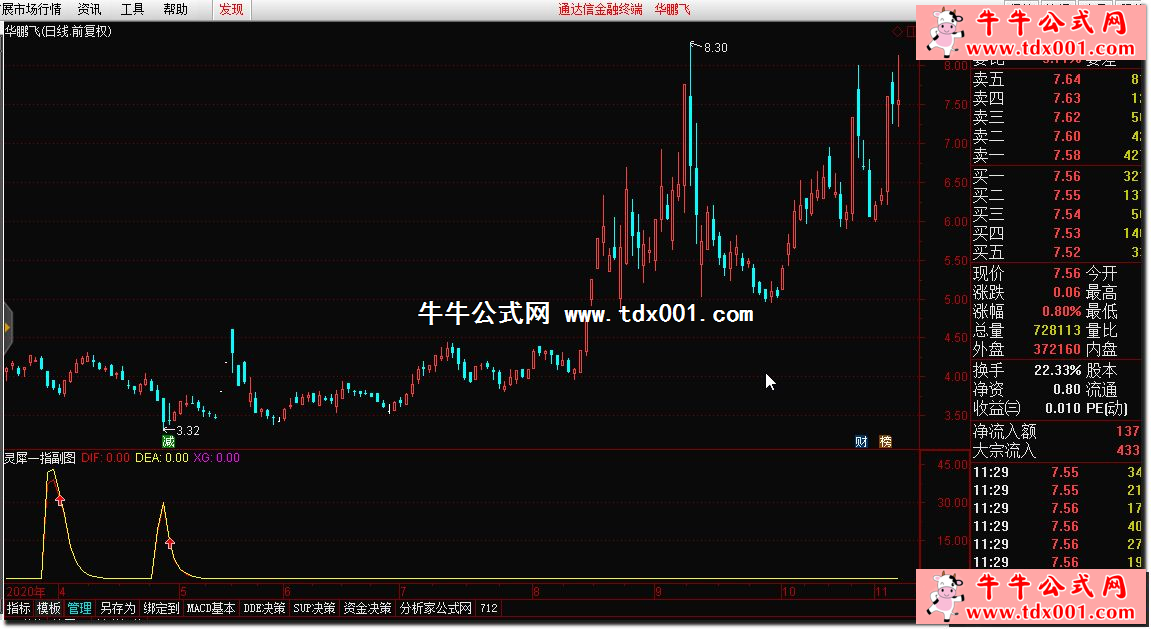Click the 卖二 7.60 order row
The height and width of the screenshot is (629, 1151).
(x=1057, y=137)
